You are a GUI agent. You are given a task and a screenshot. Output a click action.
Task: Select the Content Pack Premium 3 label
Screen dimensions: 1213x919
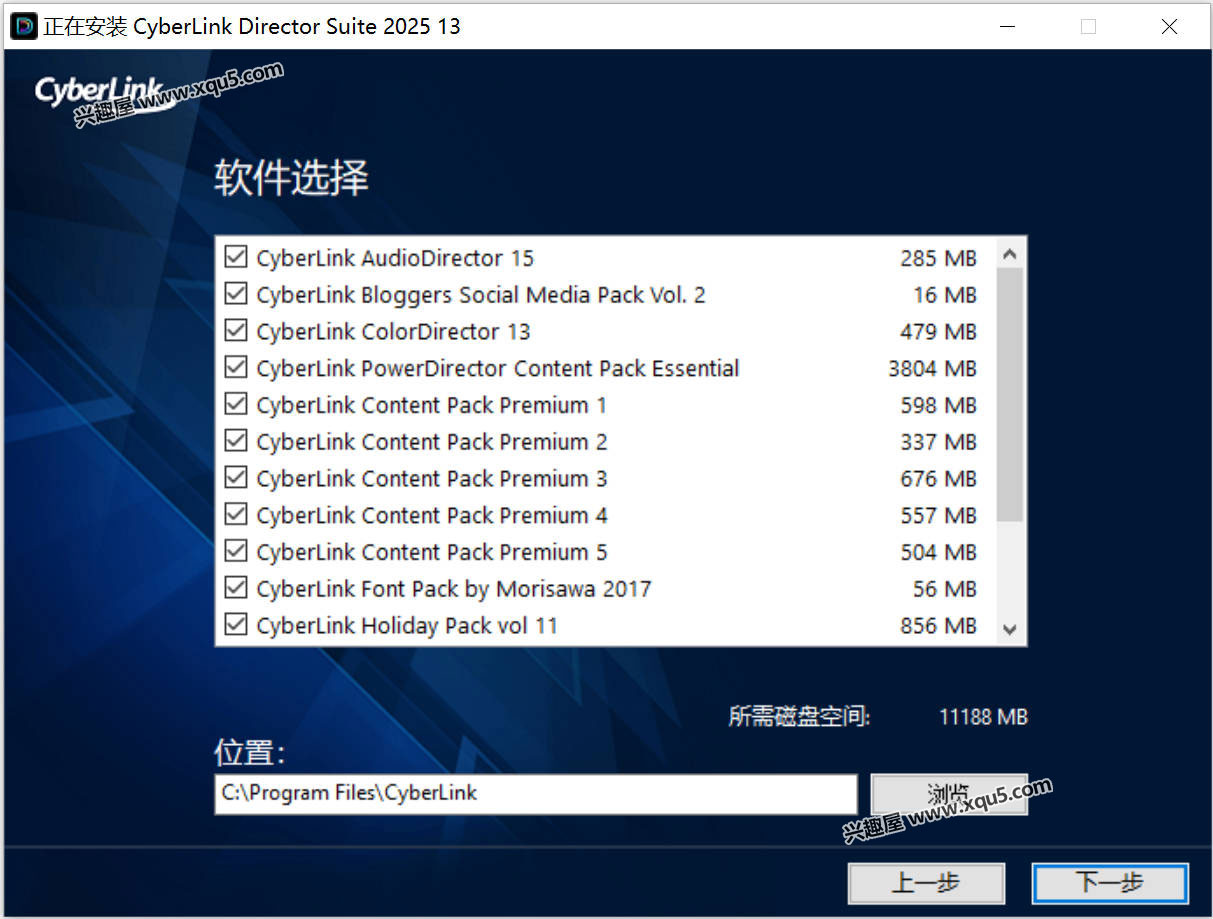432,478
